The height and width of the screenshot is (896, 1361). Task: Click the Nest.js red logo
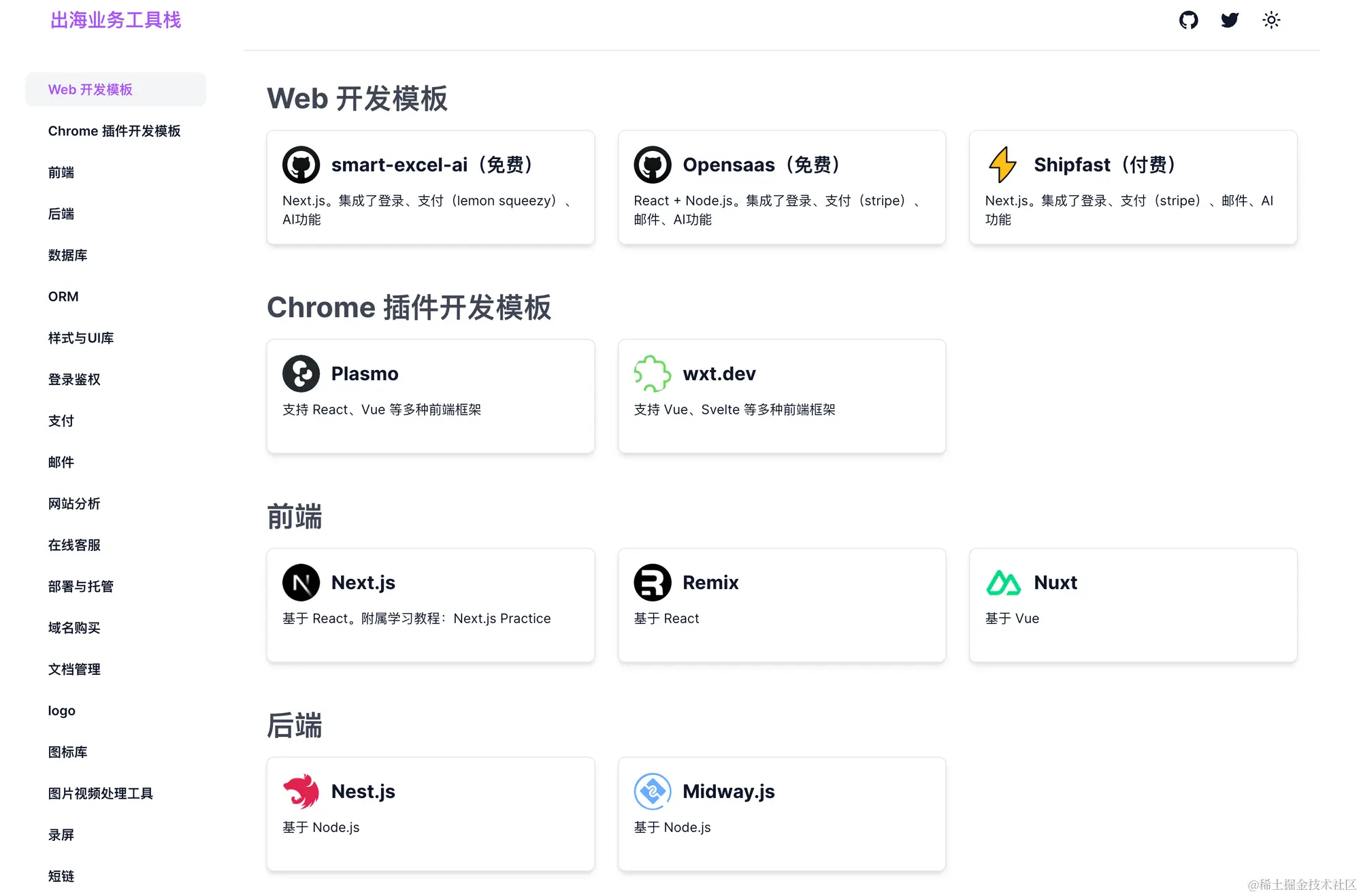point(301,791)
